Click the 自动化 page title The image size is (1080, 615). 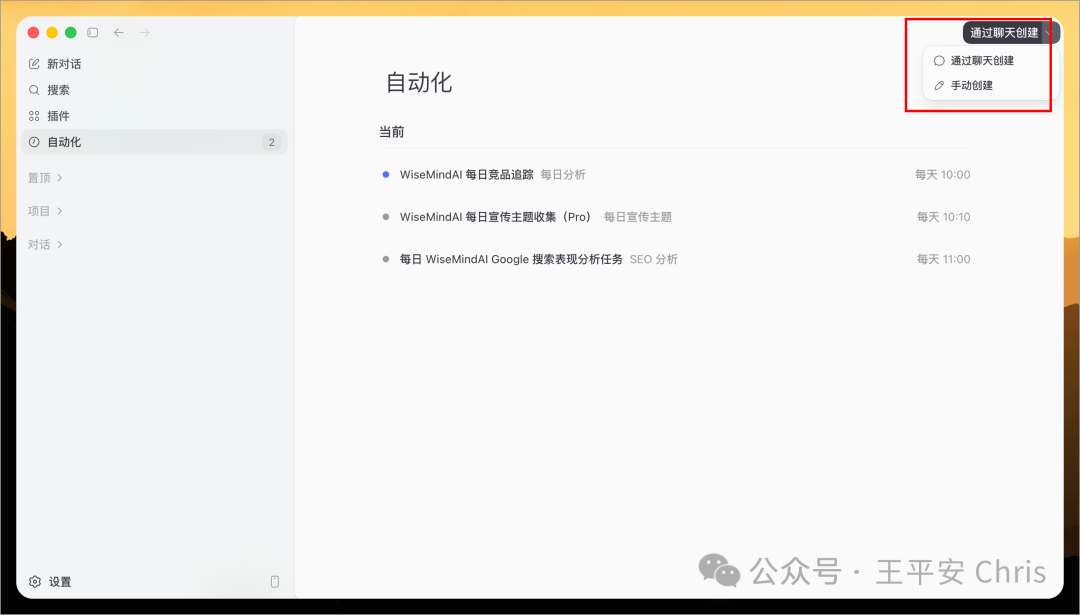click(x=419, y=83)
